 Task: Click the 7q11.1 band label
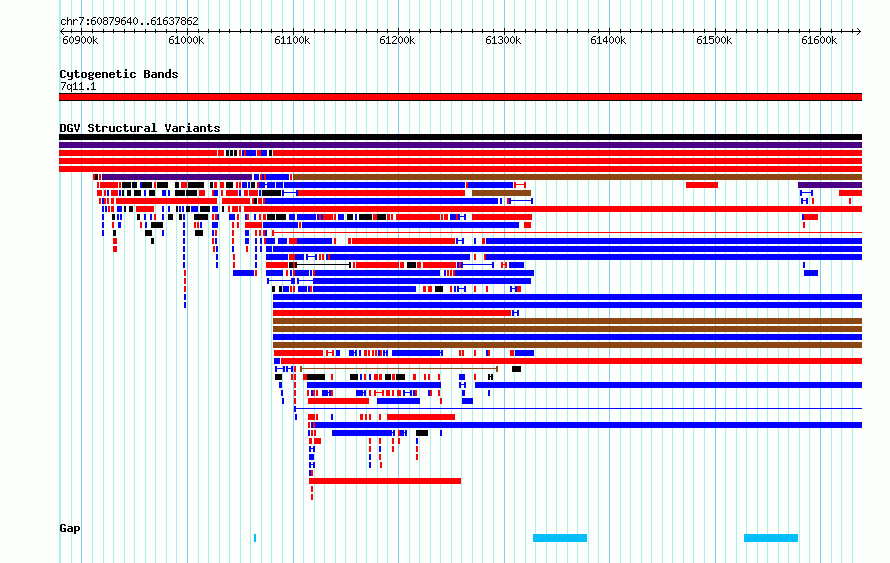point(78,86)
